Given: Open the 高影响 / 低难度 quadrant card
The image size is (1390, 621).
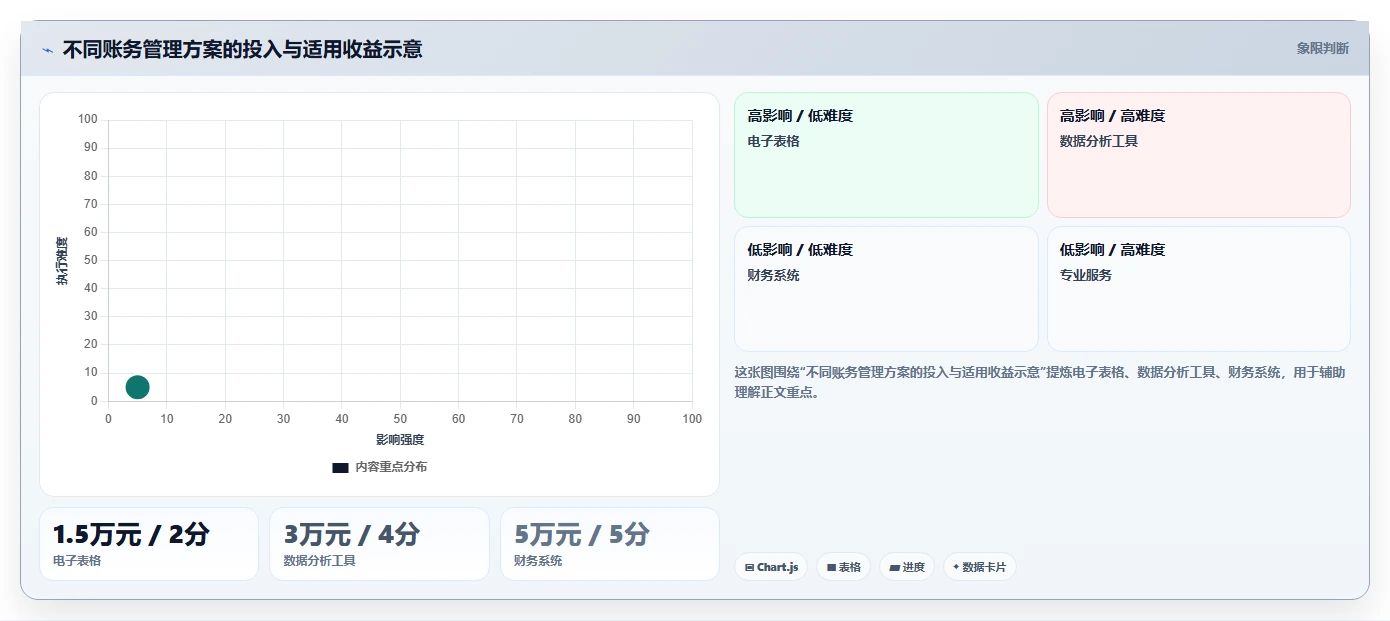Looking at the screenshot, I should click(887, 155).
